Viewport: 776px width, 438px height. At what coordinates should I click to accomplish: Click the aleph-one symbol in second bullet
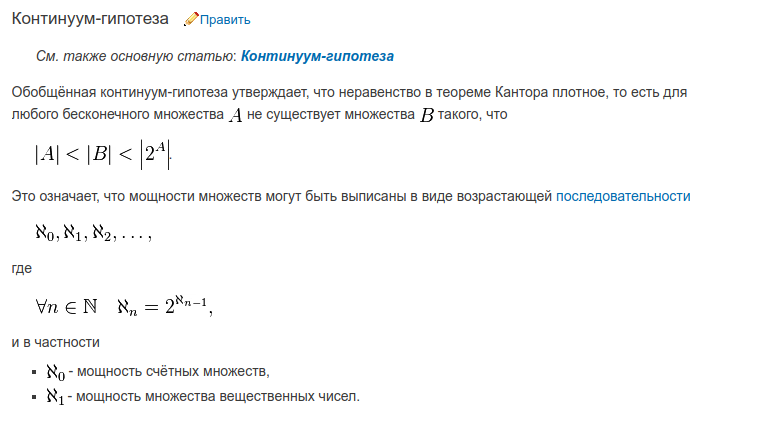click(55, 397)
